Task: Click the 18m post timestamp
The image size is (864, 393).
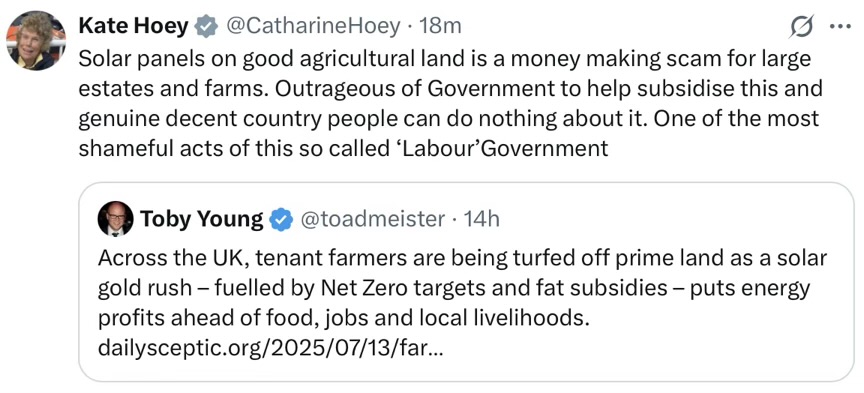Action: 440,26
